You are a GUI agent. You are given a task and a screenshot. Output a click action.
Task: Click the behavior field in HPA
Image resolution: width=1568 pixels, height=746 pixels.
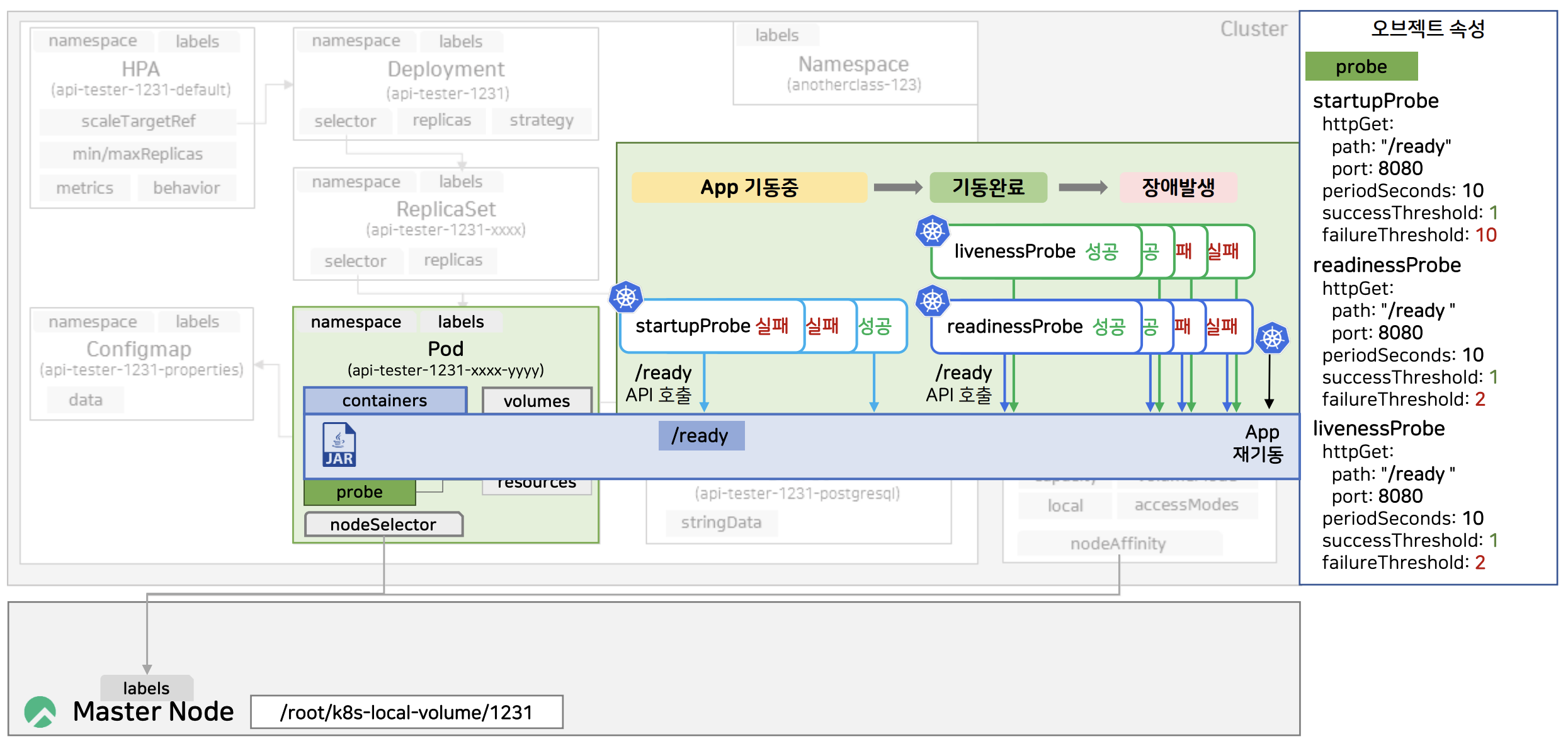(x=186, y=188)
